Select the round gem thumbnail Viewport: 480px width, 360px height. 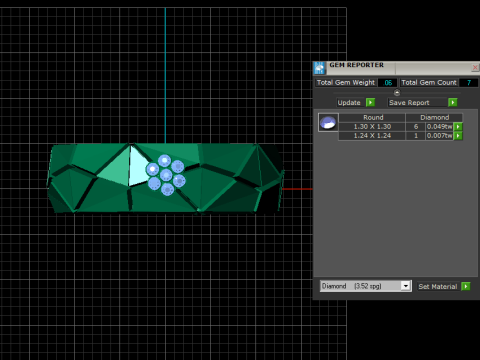coord(328,122)
